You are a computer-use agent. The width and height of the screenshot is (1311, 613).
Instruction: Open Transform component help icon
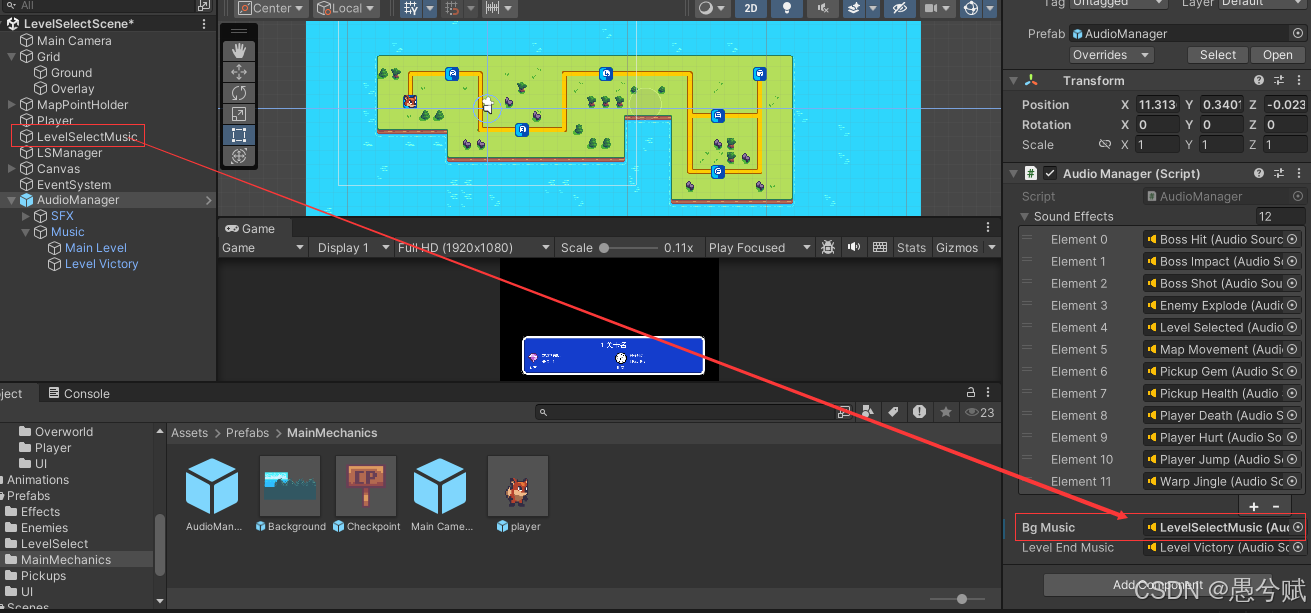(x=1259, y=81)
